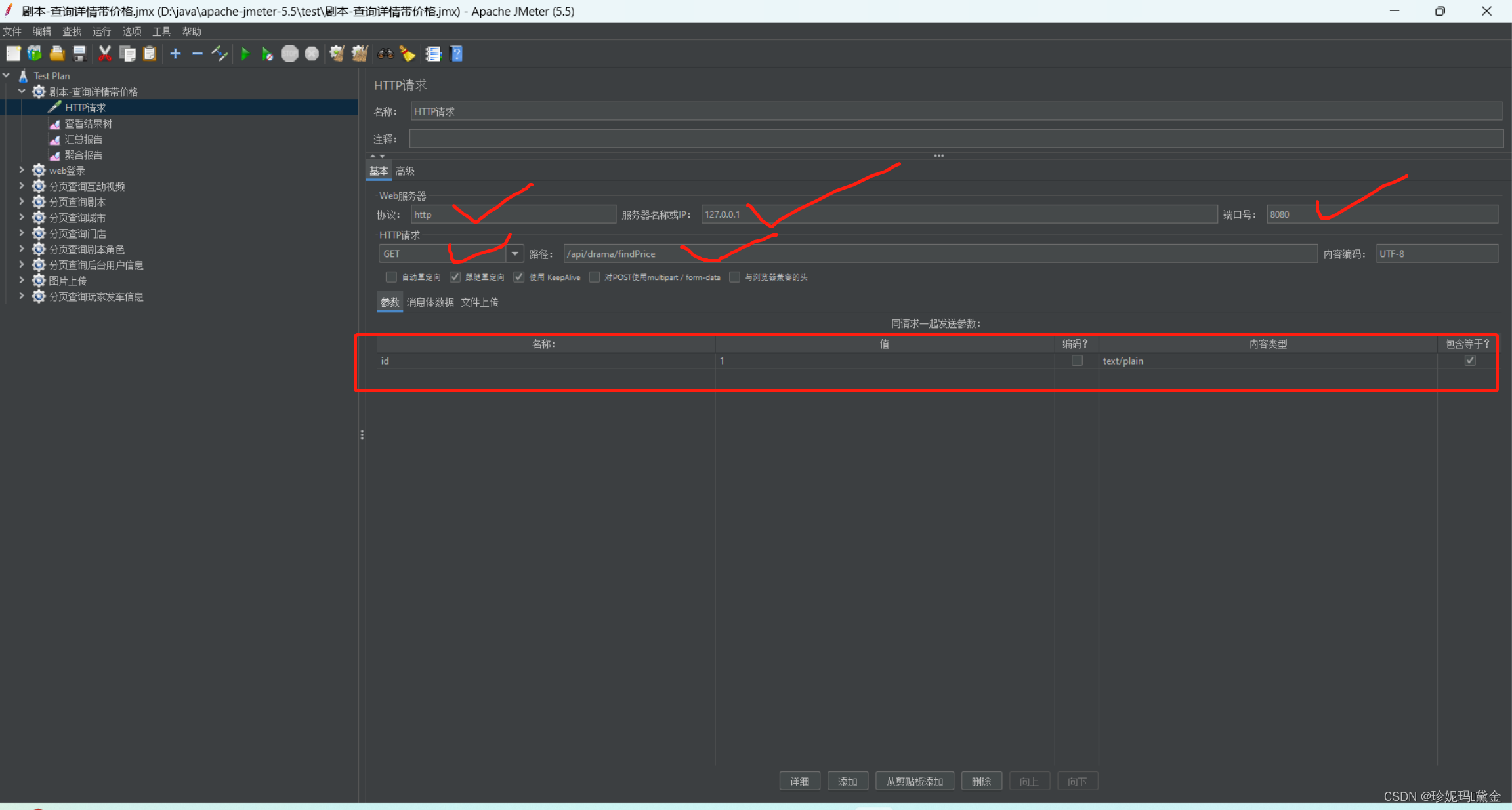Cut selected element with scissors icon
Screen dimensions: 1512x810
104,54
